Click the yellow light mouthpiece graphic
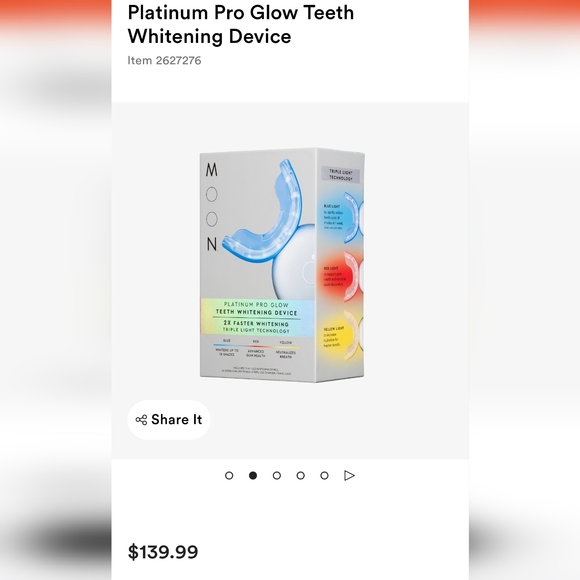 pos(353,335)
